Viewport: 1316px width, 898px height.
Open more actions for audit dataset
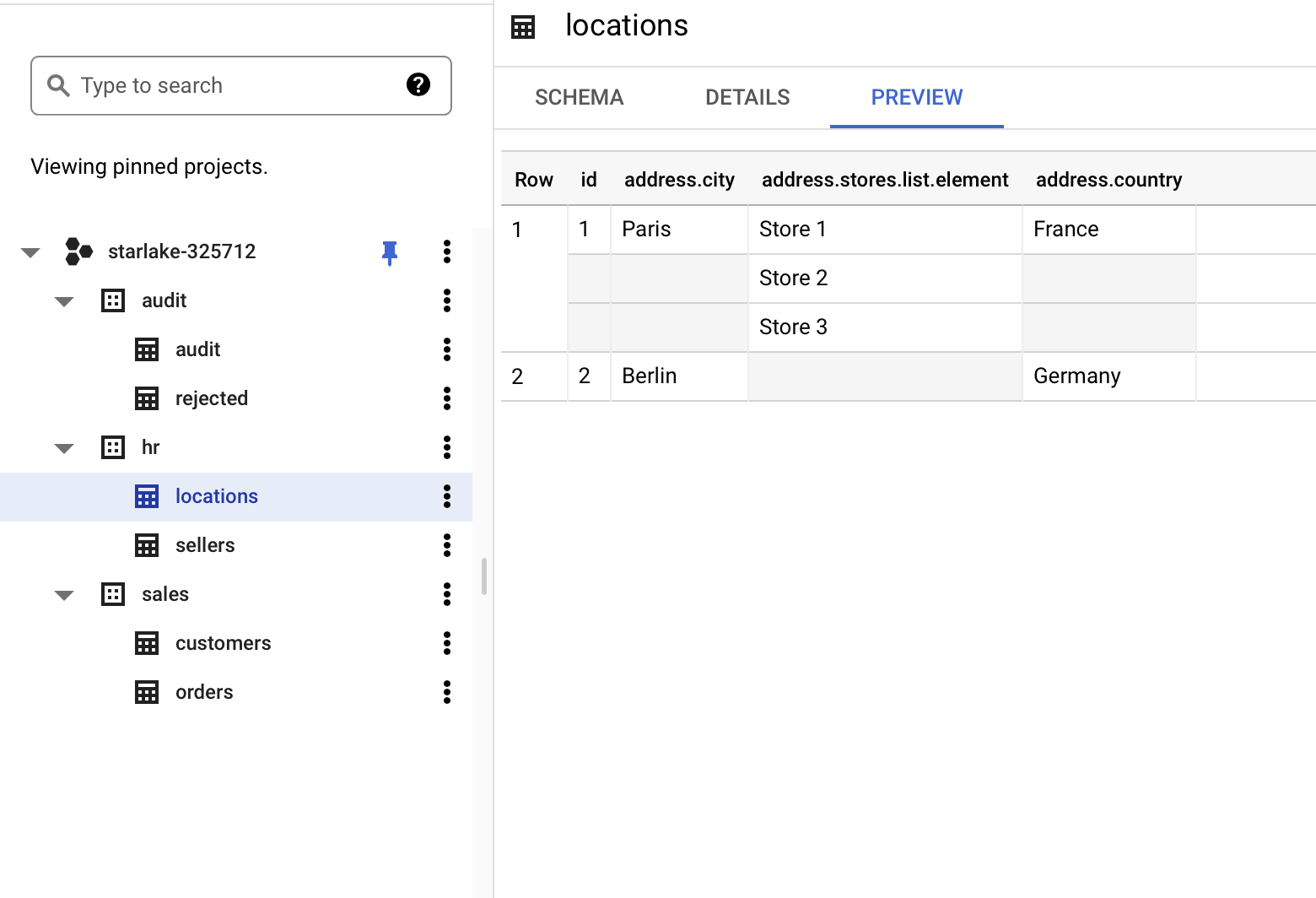pos(447,300)
